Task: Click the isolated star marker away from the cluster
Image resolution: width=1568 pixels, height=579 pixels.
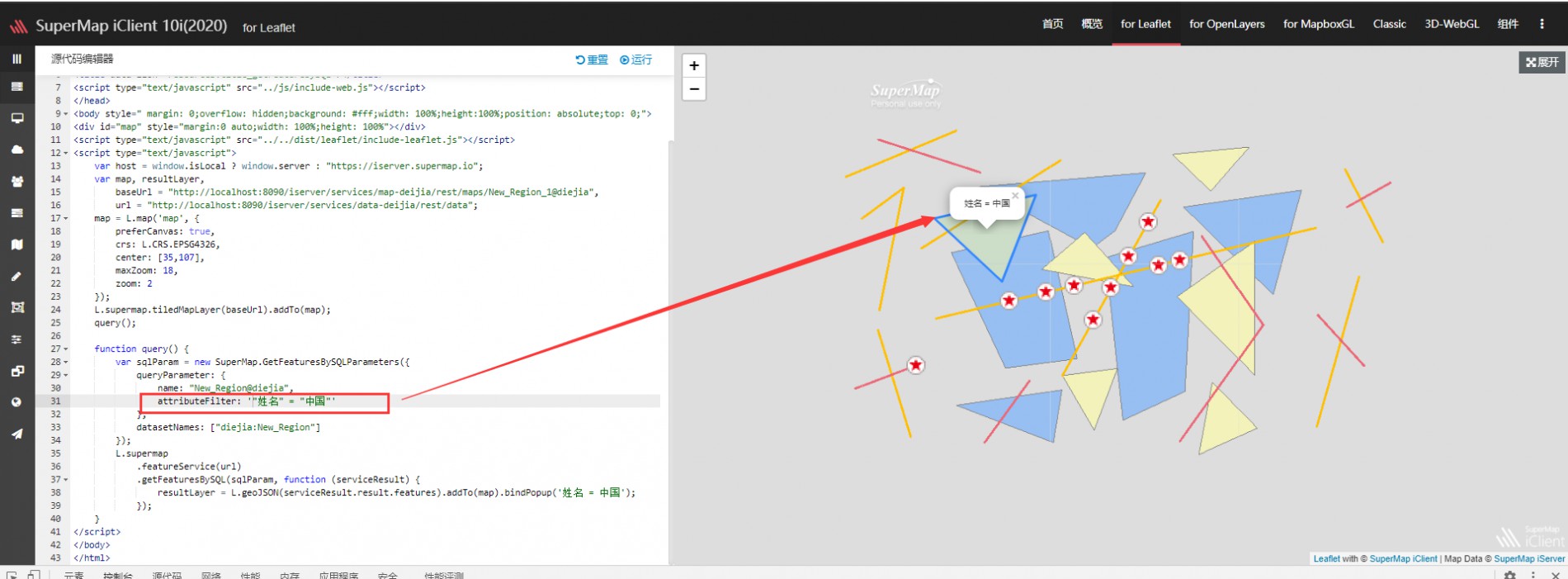Action: tap(916, 365)
